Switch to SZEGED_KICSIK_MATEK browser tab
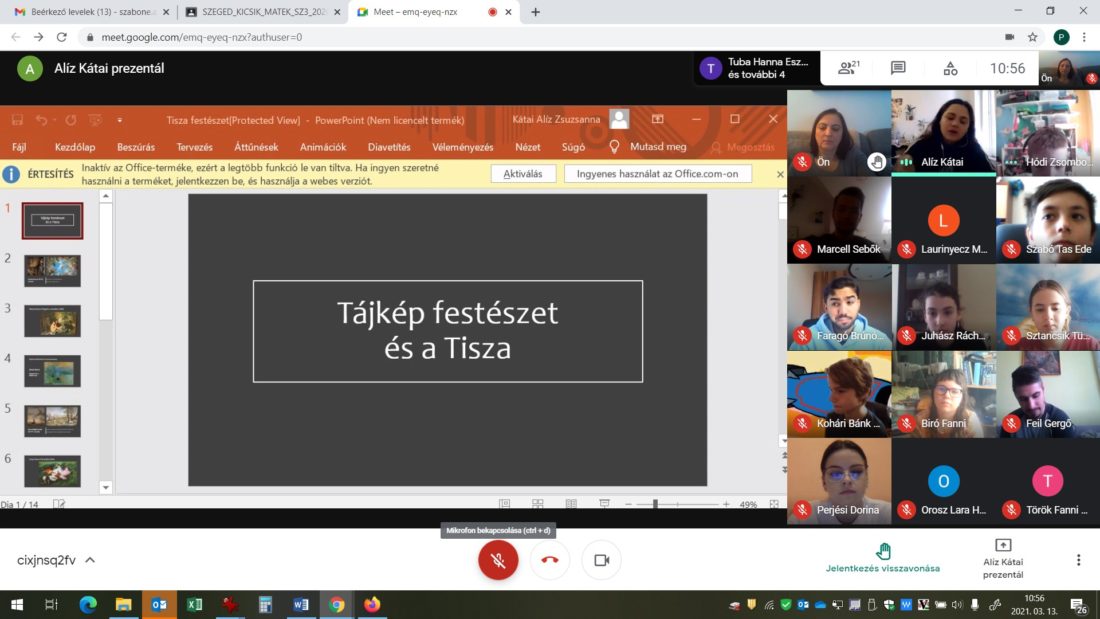 tap(262, 12)
